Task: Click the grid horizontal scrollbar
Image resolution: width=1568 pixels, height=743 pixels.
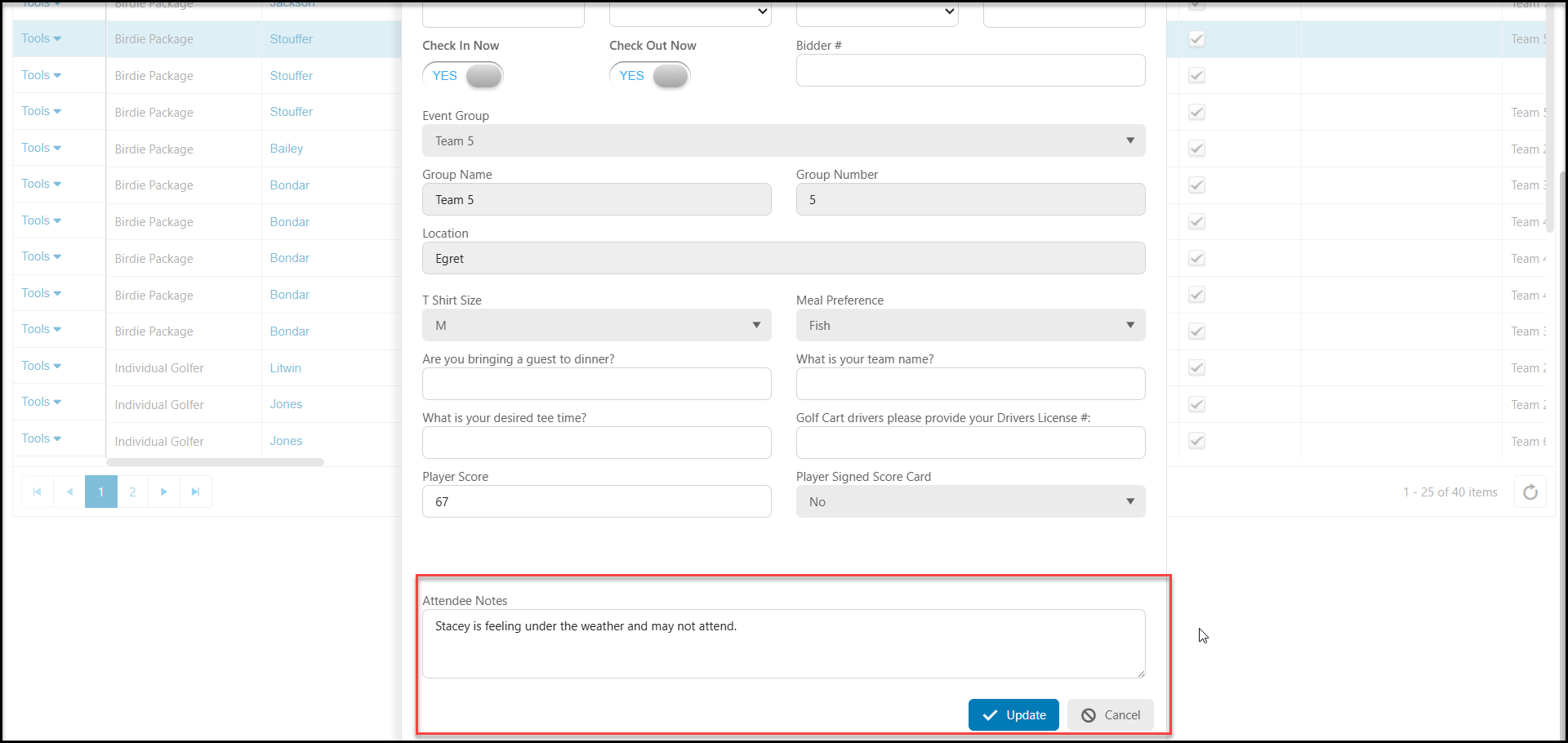Action: [215, 462]
